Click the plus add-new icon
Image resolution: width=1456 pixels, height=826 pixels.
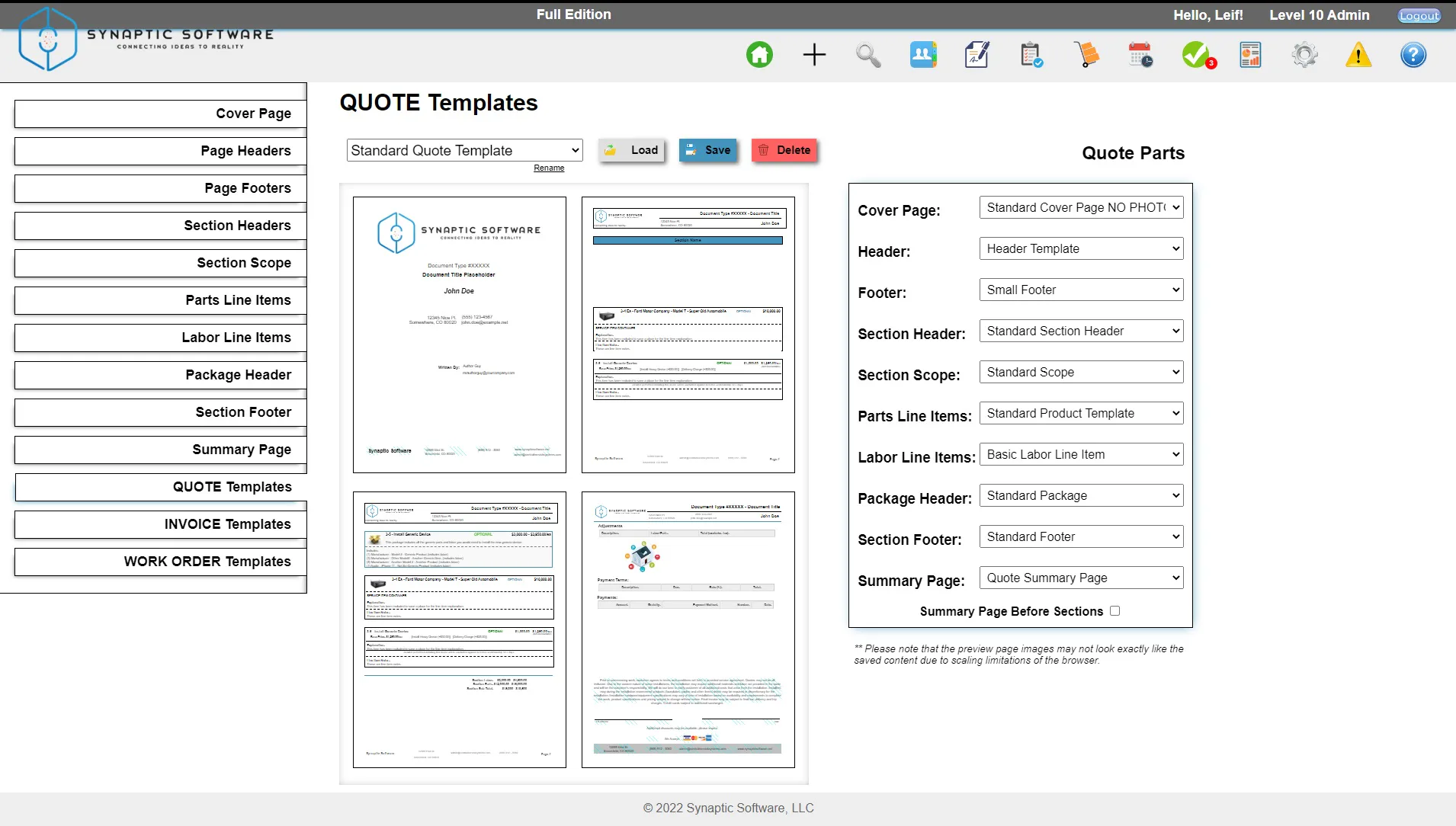[x=814, y=55]
